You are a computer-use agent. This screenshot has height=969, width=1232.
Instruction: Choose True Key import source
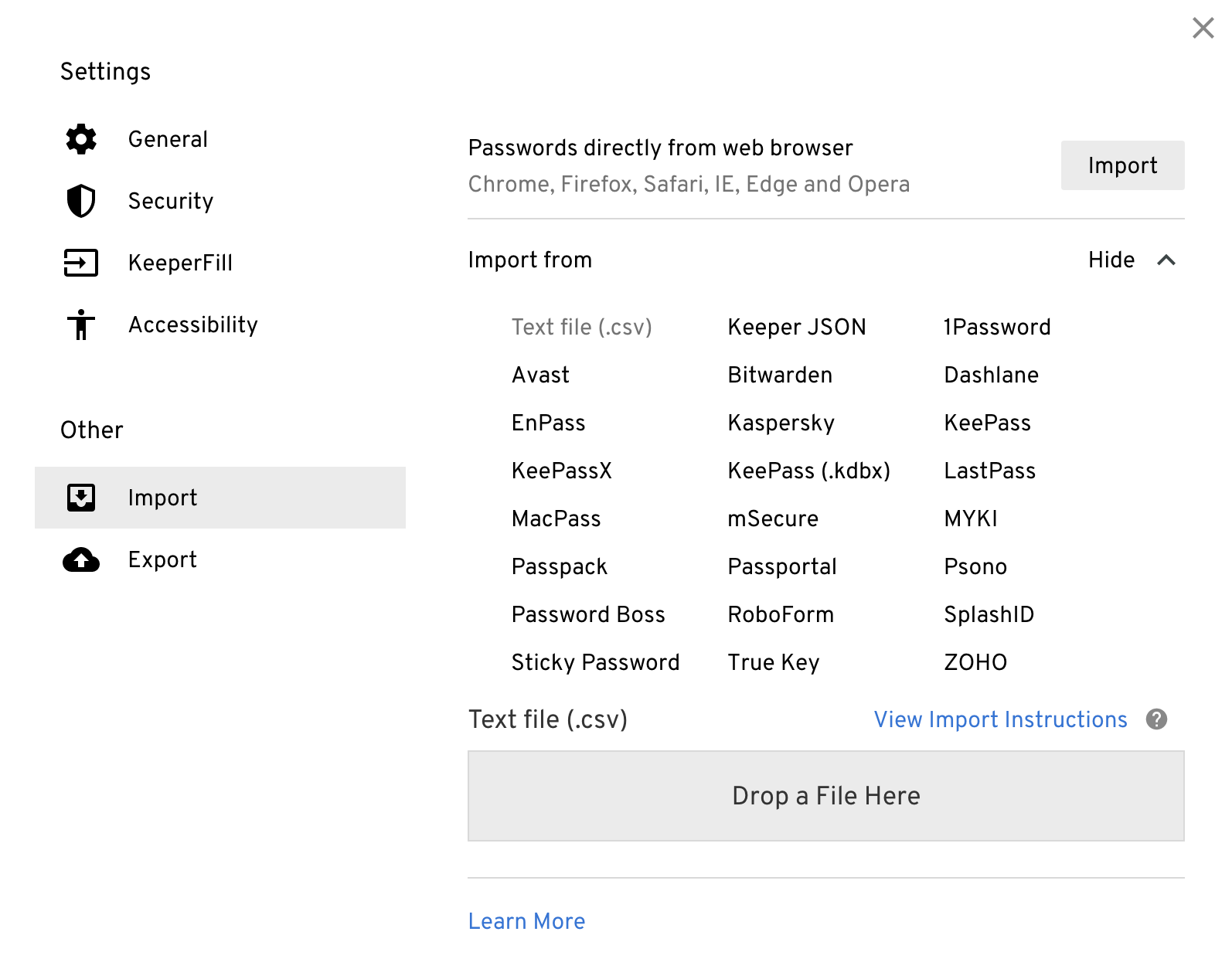point(774,662)
